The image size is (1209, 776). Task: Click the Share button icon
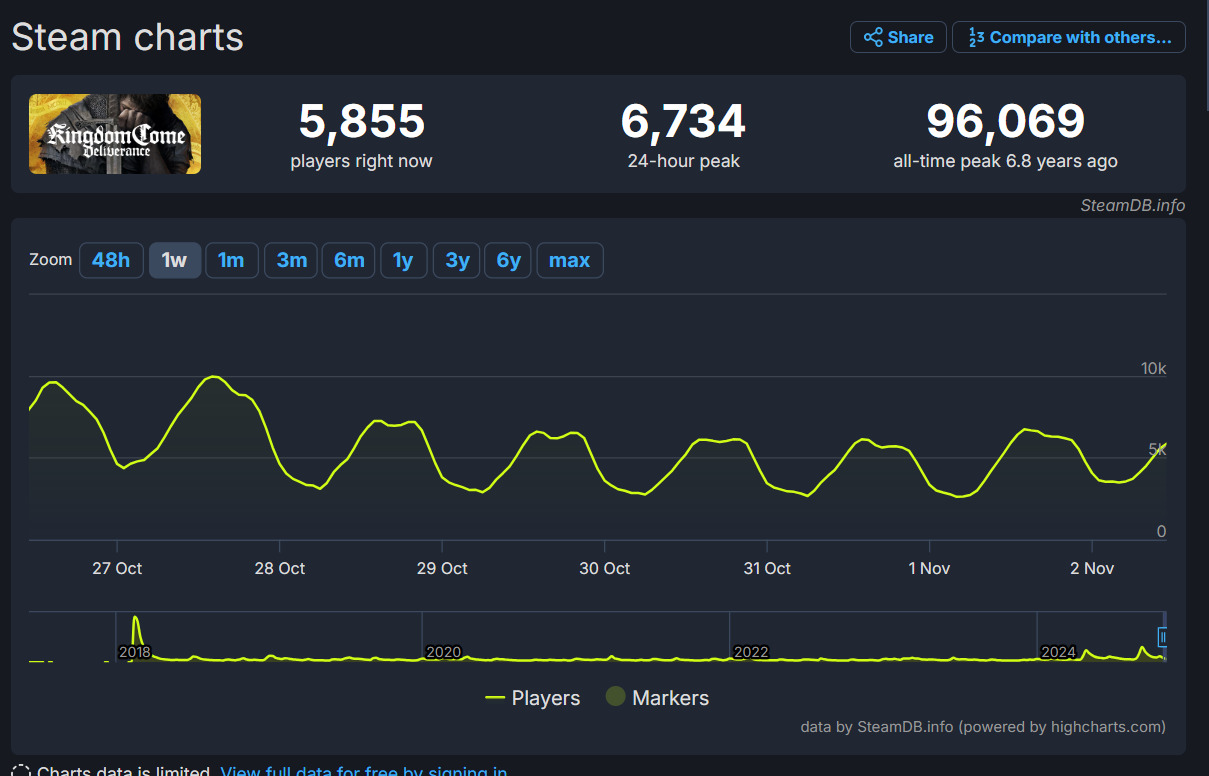click(873, 38)
